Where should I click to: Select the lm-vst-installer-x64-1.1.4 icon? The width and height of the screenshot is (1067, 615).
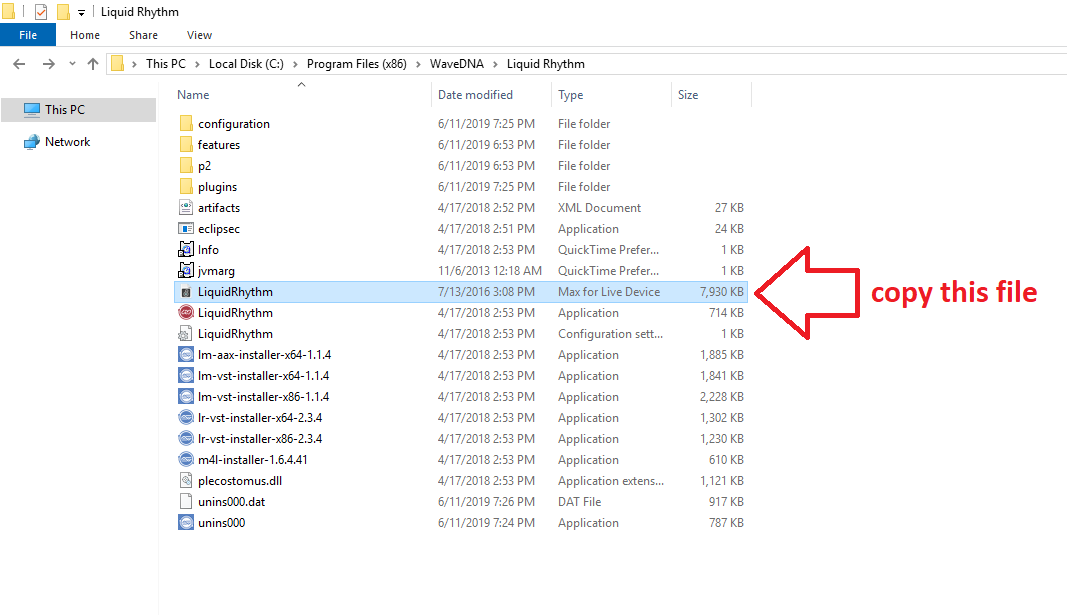[186, 376]
